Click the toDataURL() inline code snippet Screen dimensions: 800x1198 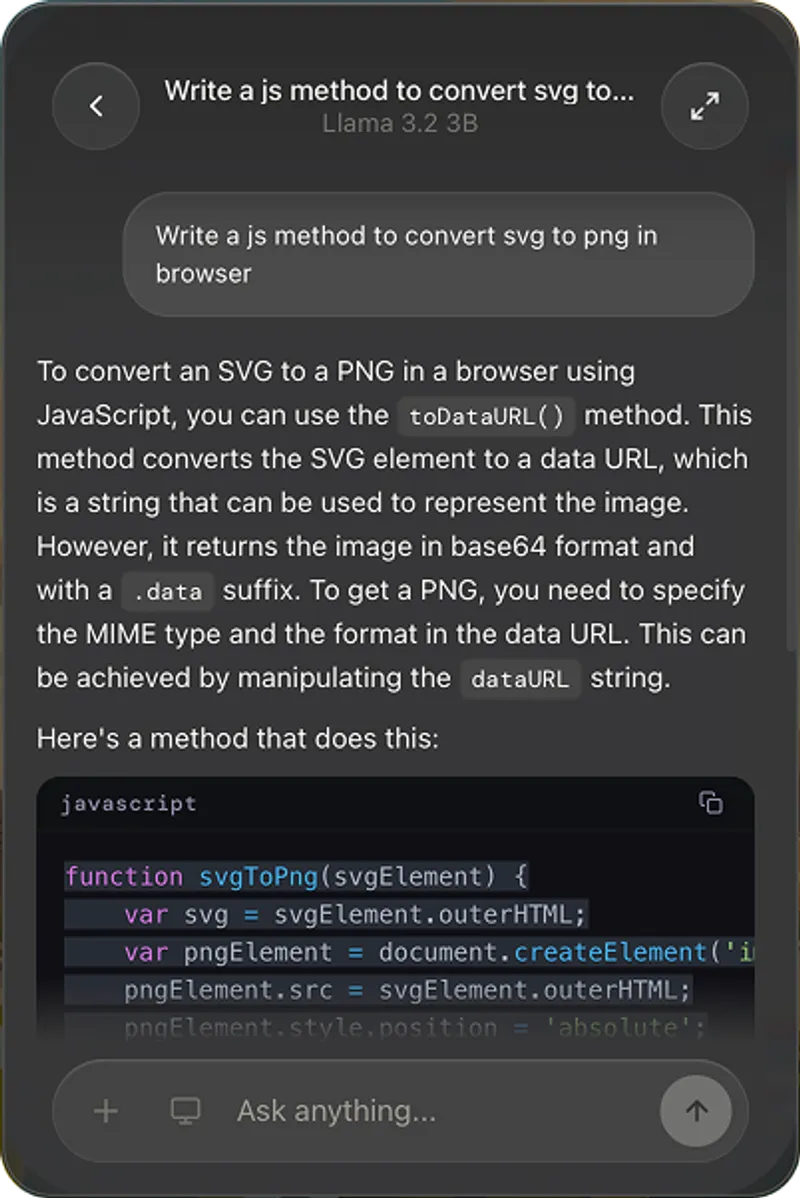tap(486, 415)
